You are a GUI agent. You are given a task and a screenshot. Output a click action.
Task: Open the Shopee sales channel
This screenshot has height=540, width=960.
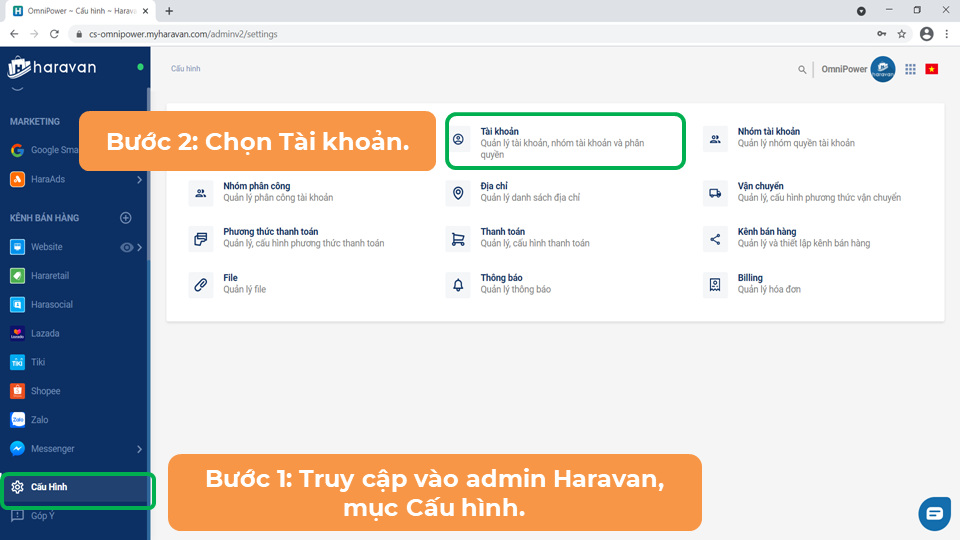click(45, 391)
